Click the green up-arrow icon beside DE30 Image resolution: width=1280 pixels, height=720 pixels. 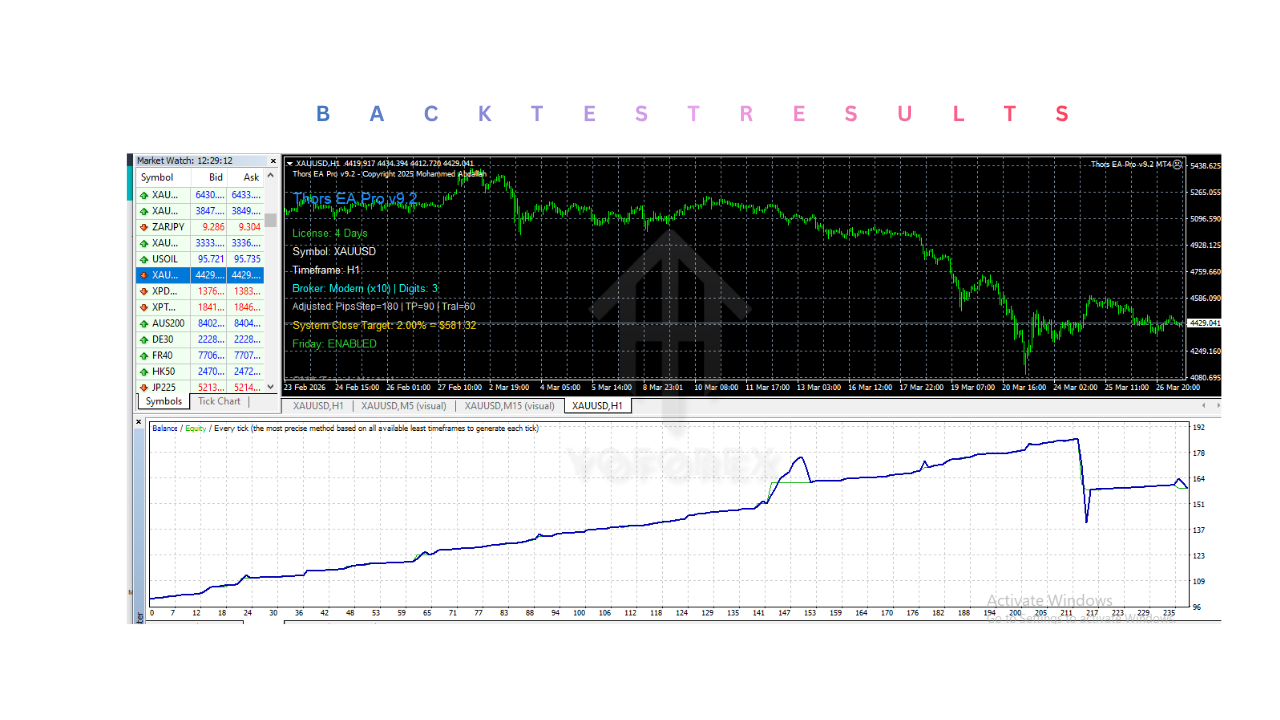[142, 339]
